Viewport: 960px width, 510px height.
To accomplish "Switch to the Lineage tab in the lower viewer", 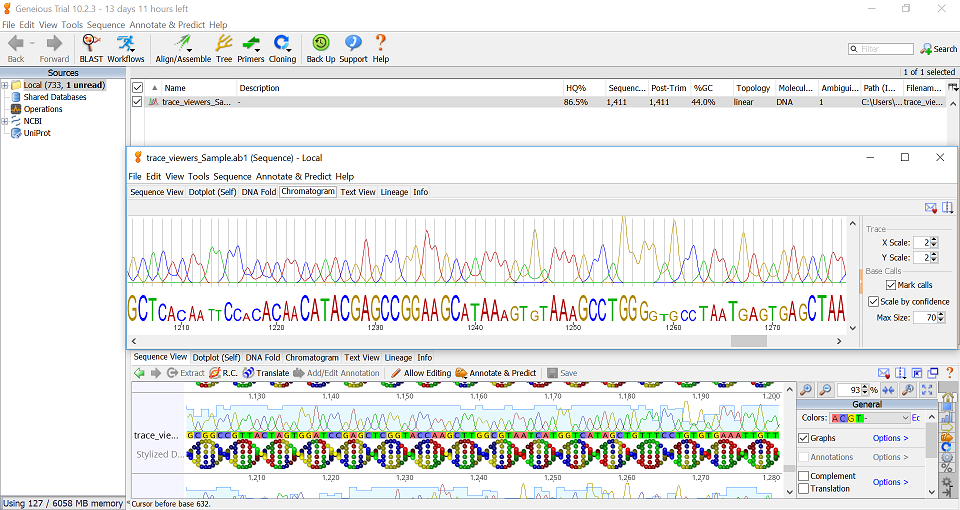I will [398, 358].
